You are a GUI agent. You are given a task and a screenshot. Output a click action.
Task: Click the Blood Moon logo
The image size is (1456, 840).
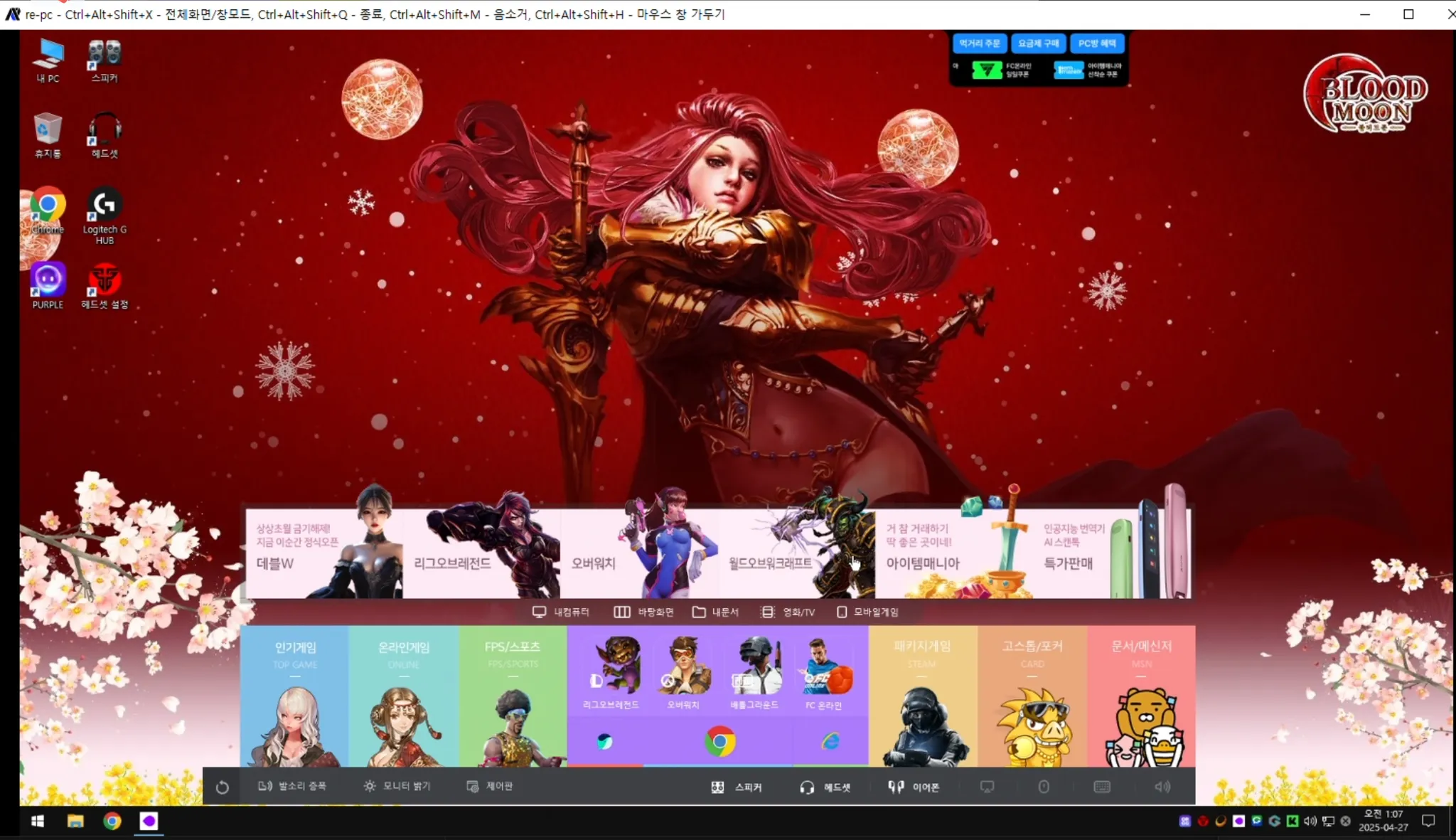click(x=1365, y=95)
